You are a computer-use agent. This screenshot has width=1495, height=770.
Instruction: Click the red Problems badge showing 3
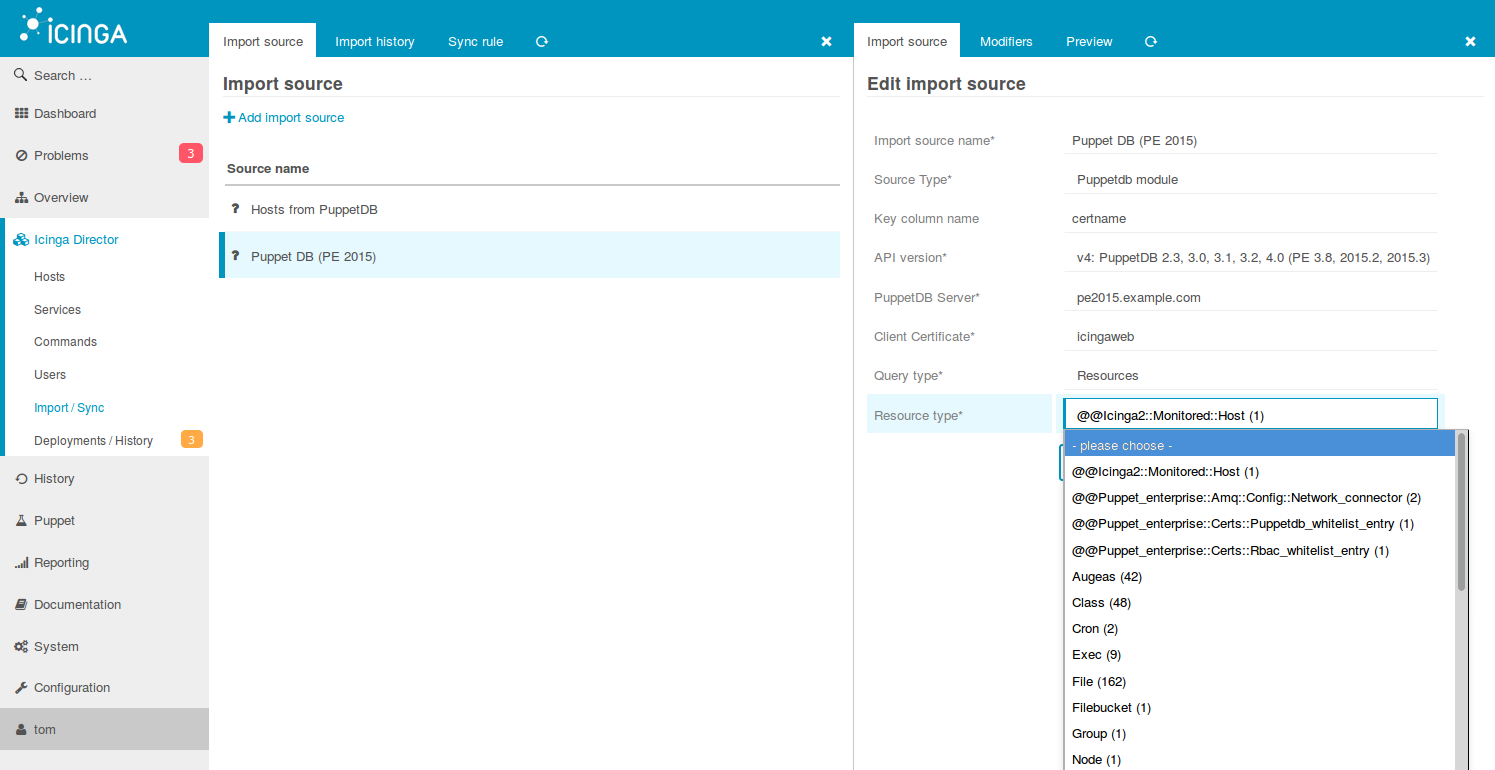[191, 154]
